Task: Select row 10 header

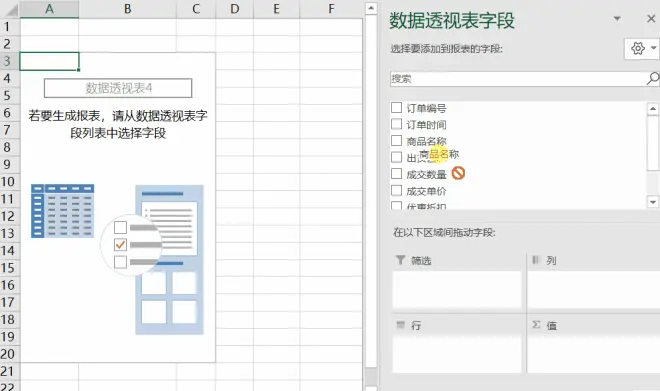Action: 8,181
